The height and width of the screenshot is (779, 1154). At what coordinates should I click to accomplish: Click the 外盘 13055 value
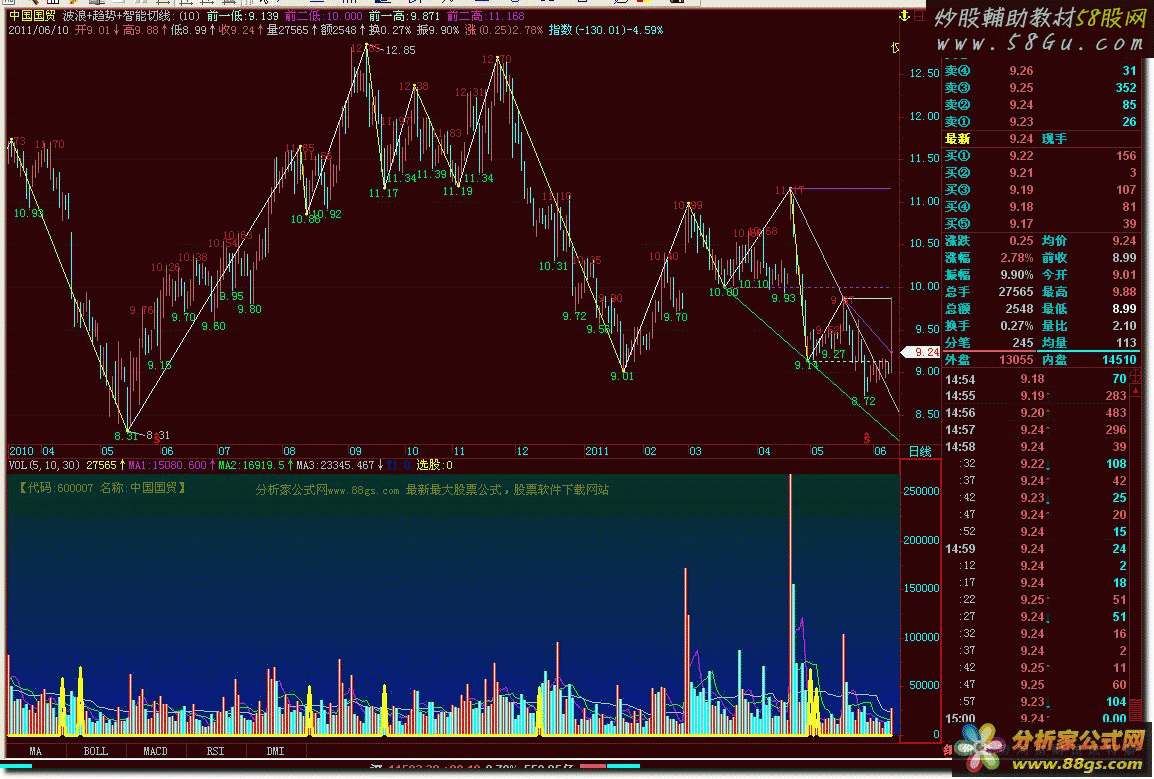(x=1016, y=359)
